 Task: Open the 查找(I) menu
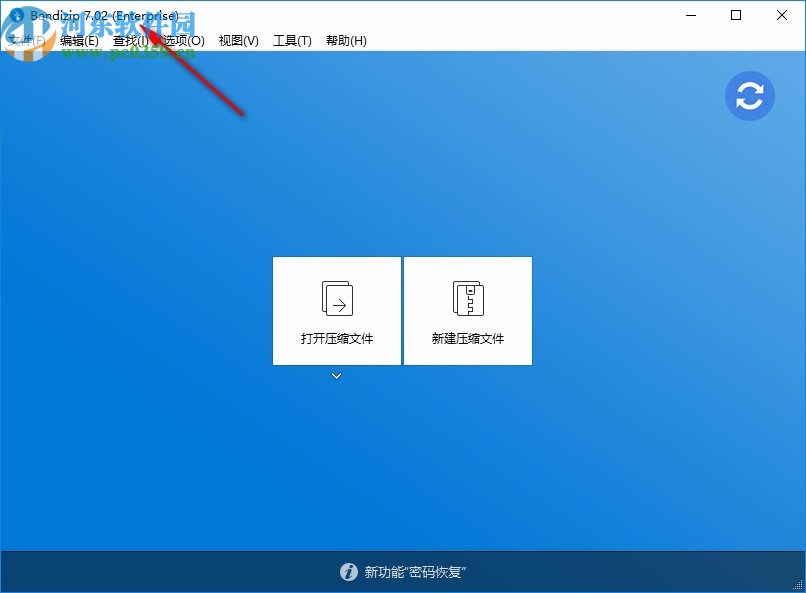pos(133,40)
